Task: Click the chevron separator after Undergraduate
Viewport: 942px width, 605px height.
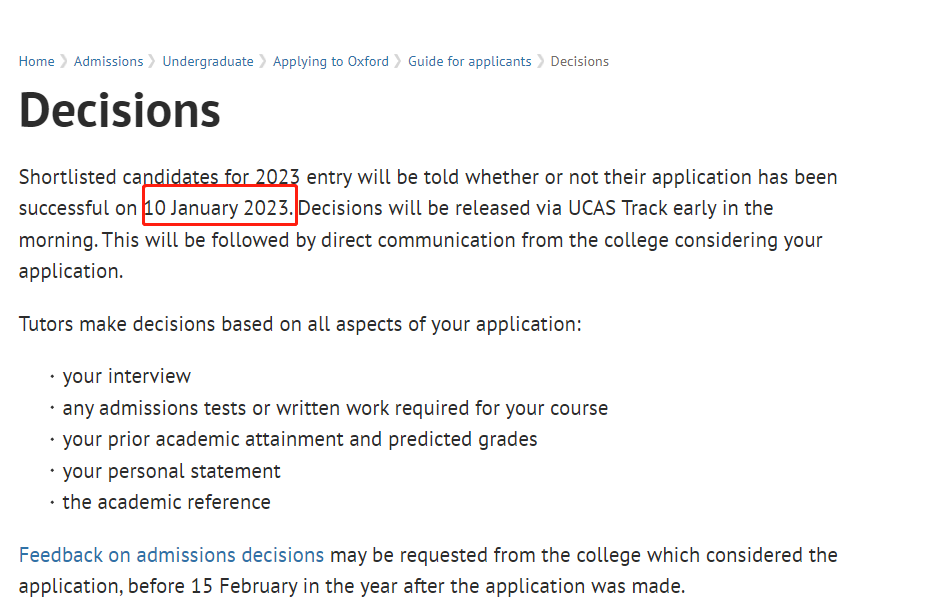Action: click(x=263, y=61)
